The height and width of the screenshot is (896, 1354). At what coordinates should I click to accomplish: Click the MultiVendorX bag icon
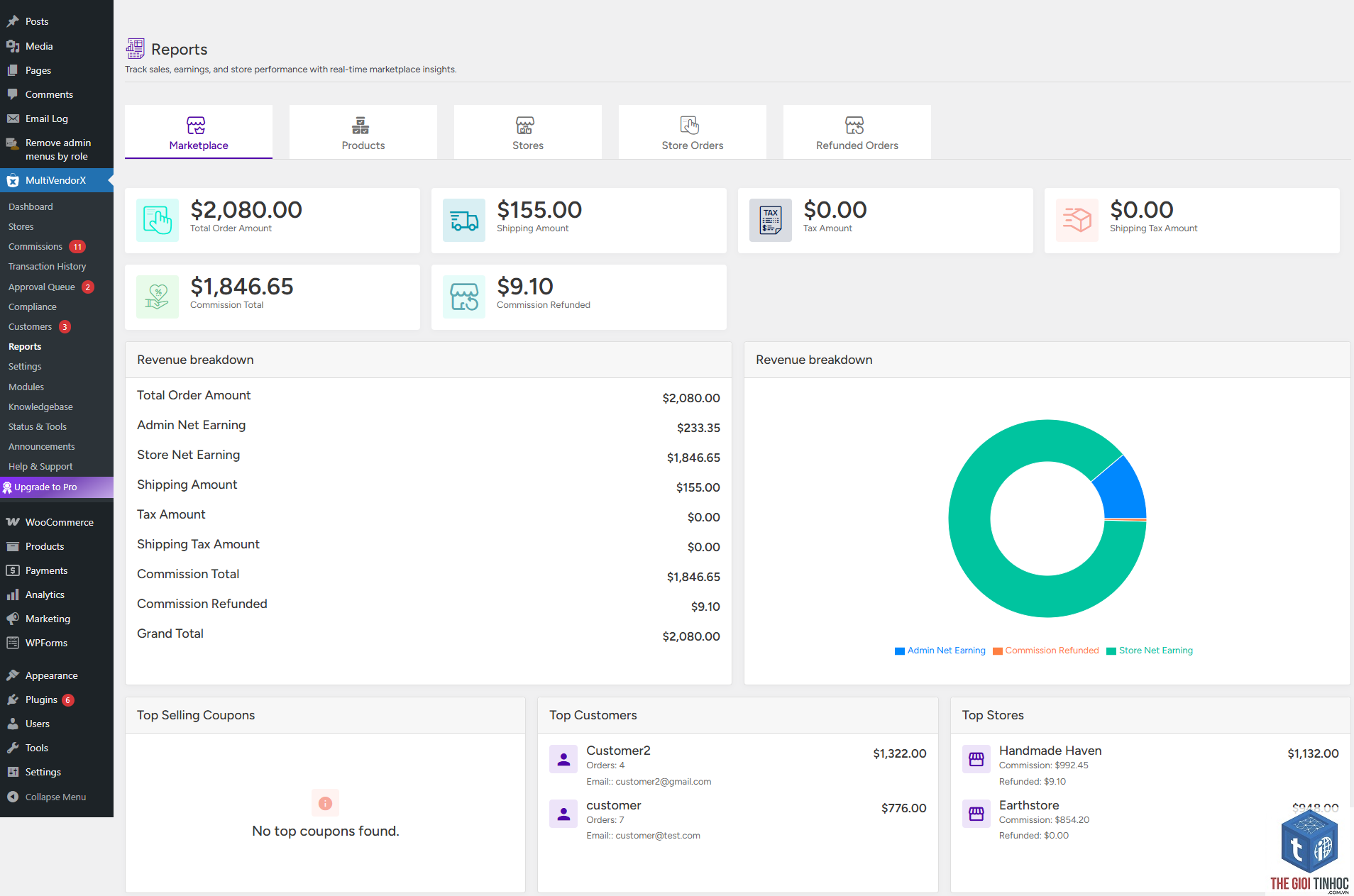(13, 180)
